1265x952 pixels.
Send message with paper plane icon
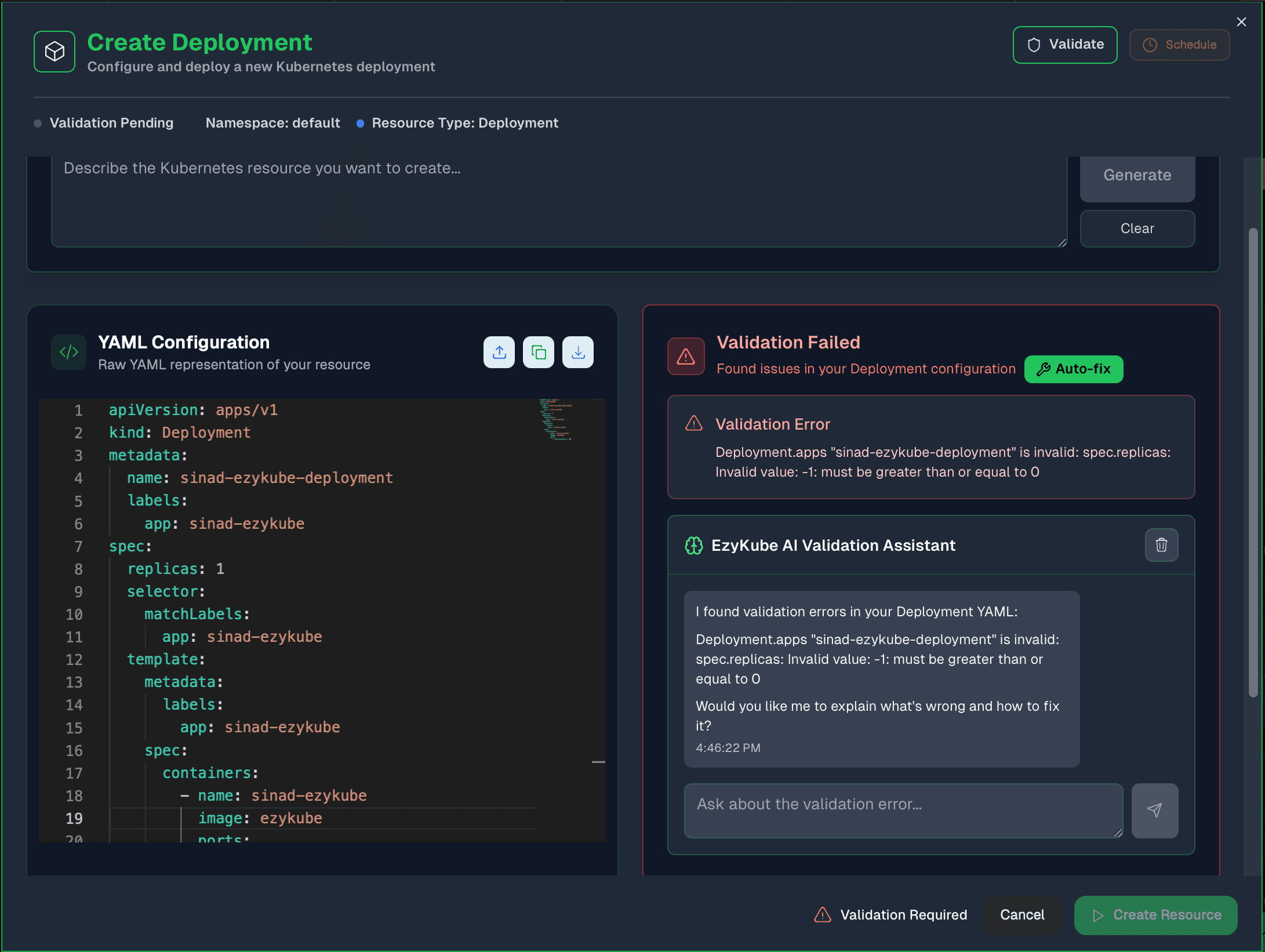1154,811
